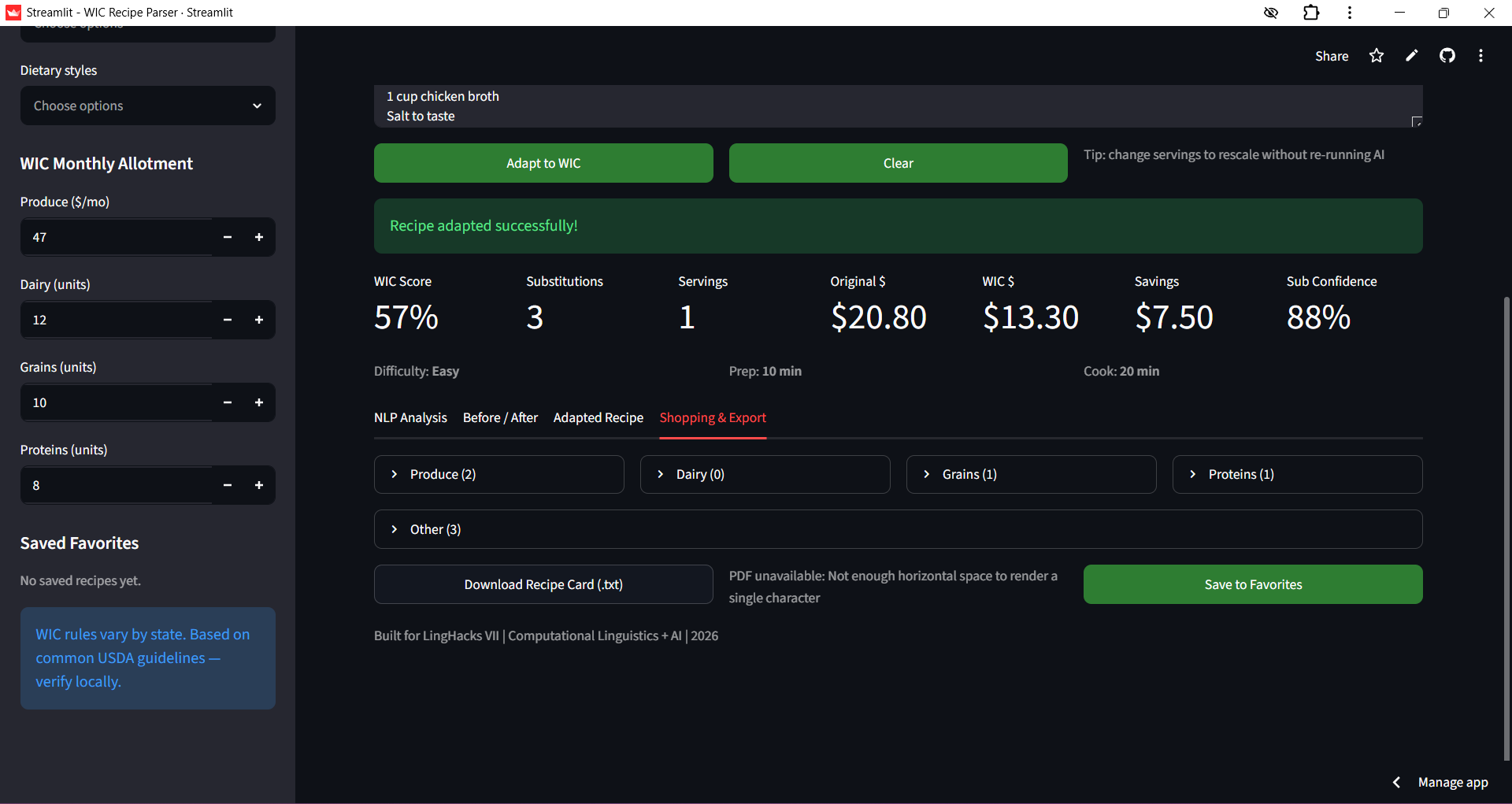Click the 'WIC Monthly Allotment' heading

(106, 164)
